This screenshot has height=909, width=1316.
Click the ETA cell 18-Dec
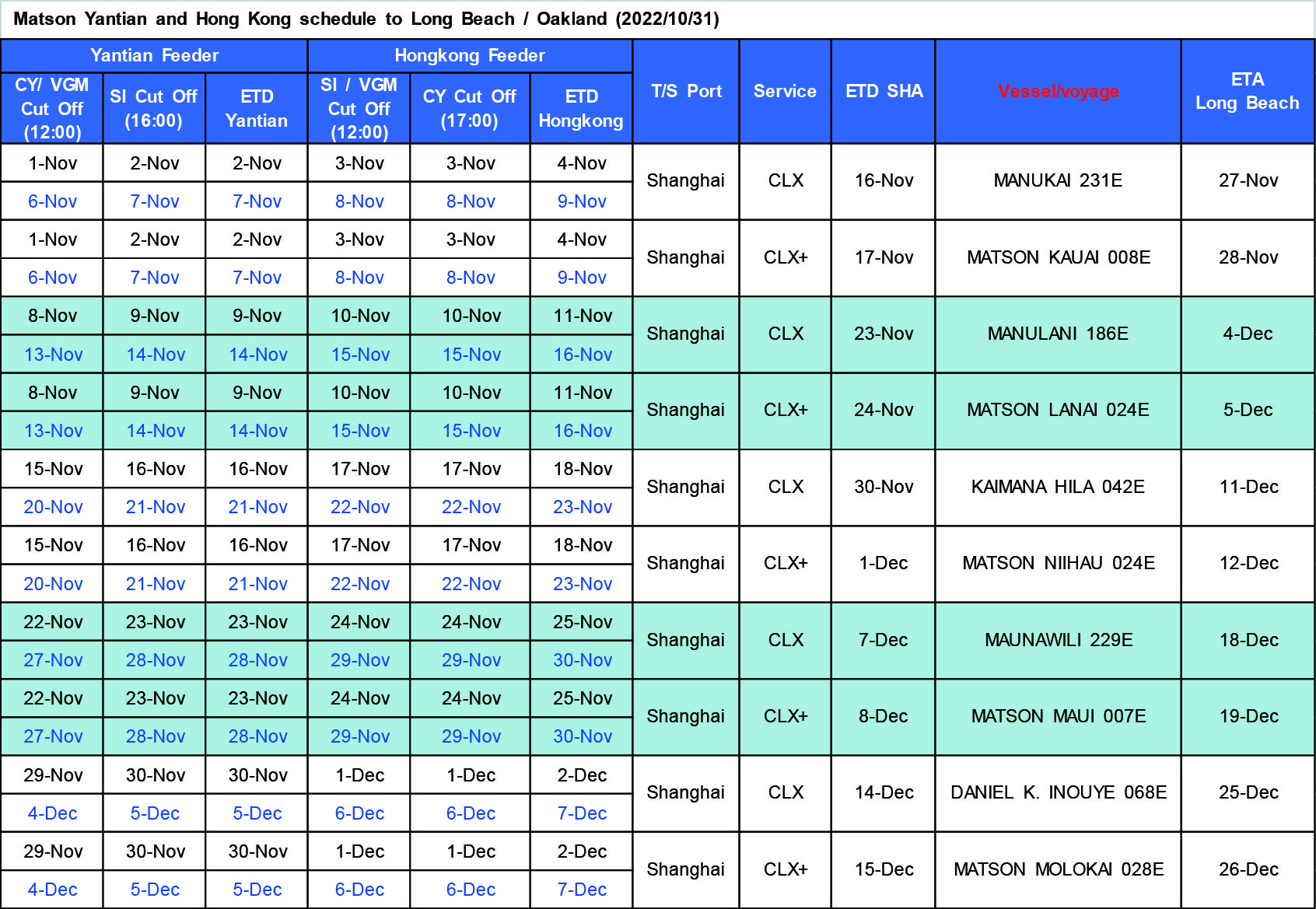tap(1248, 641)
